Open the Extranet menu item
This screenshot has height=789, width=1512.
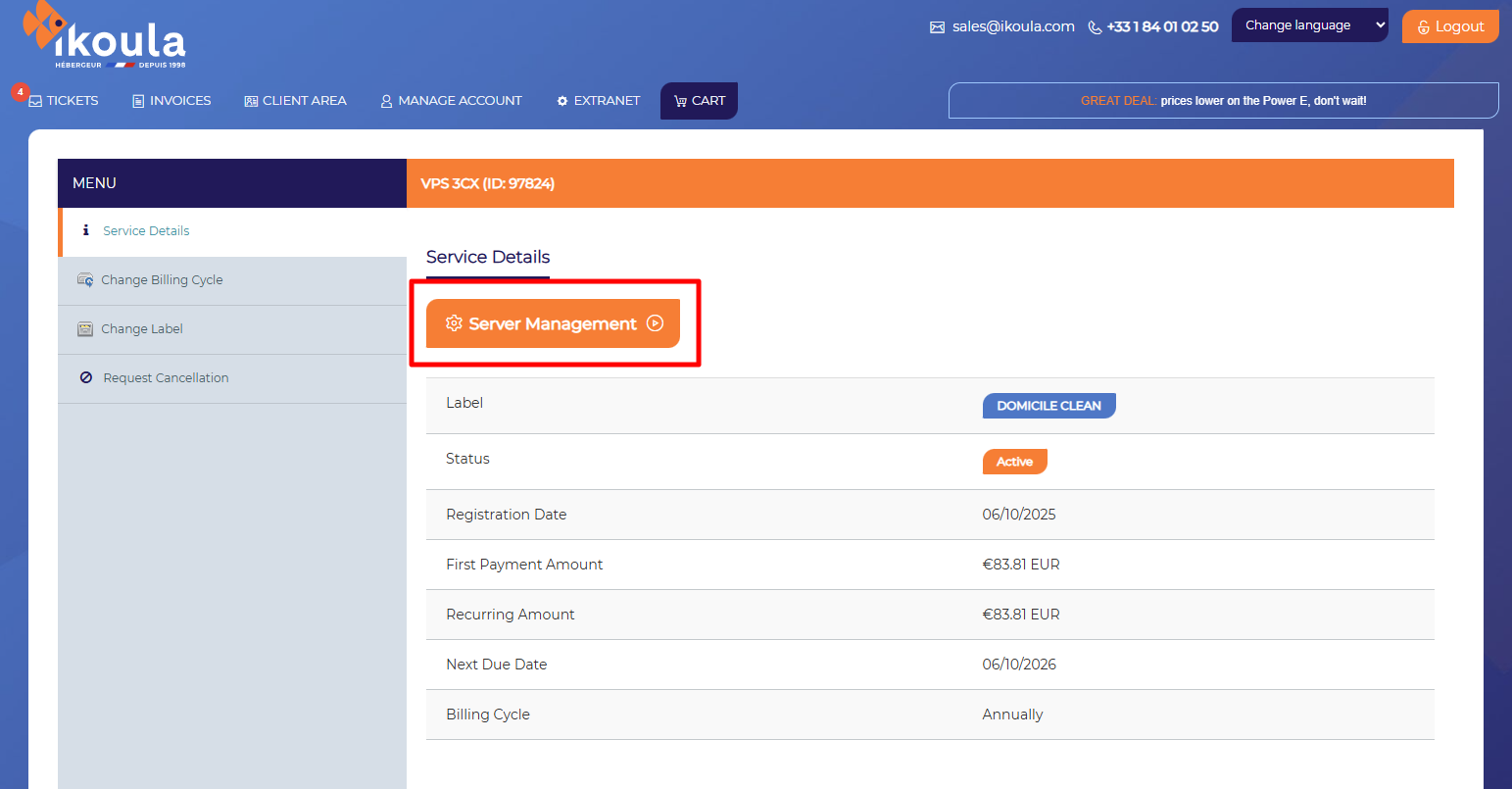coord(598,101)
